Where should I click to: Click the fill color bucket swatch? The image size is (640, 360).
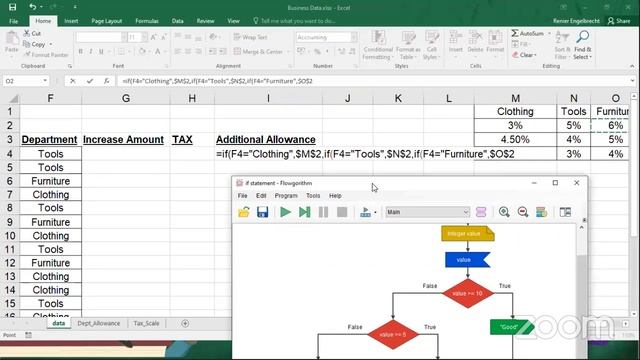click(142, 51)
